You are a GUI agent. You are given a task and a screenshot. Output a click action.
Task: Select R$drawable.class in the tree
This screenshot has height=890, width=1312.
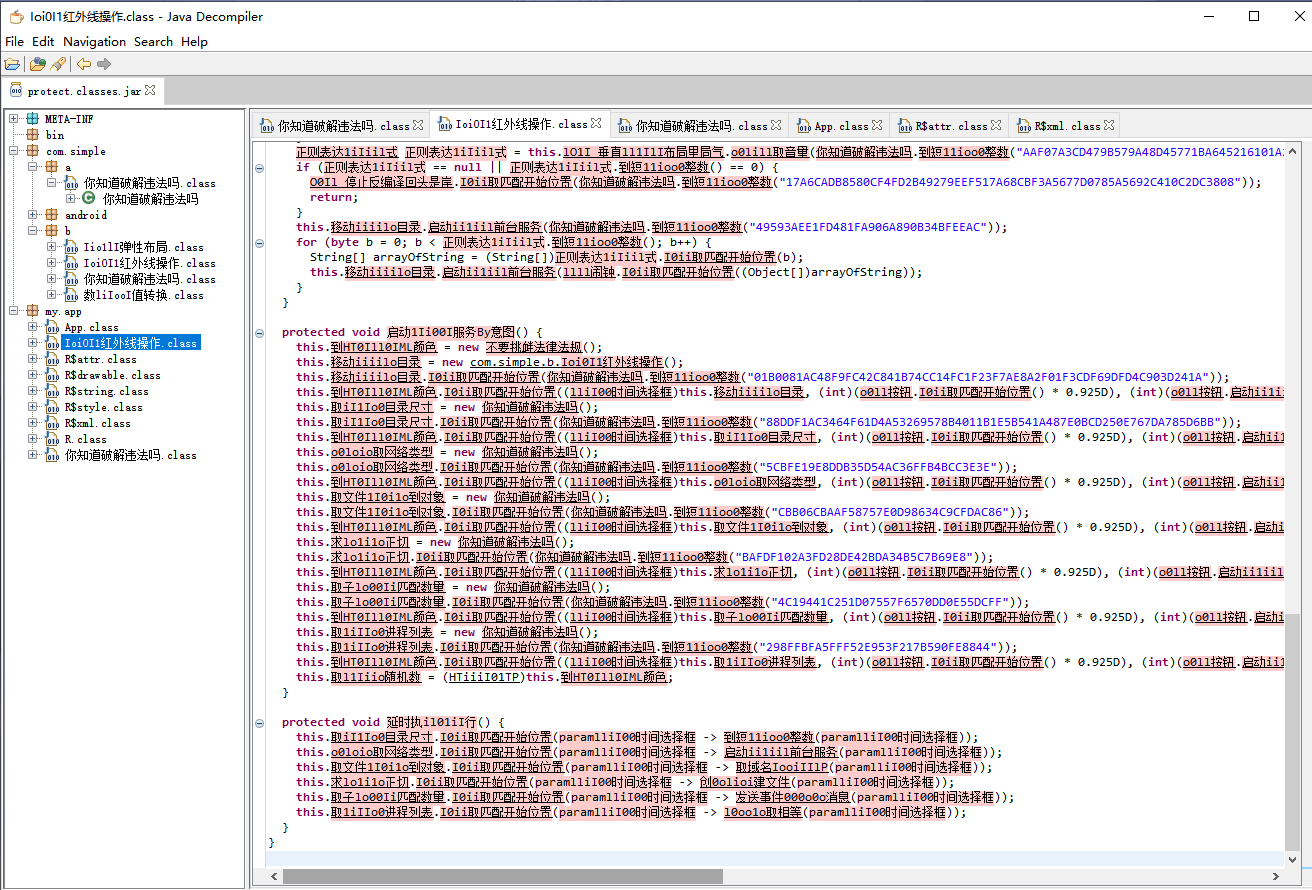click(112, 375)
